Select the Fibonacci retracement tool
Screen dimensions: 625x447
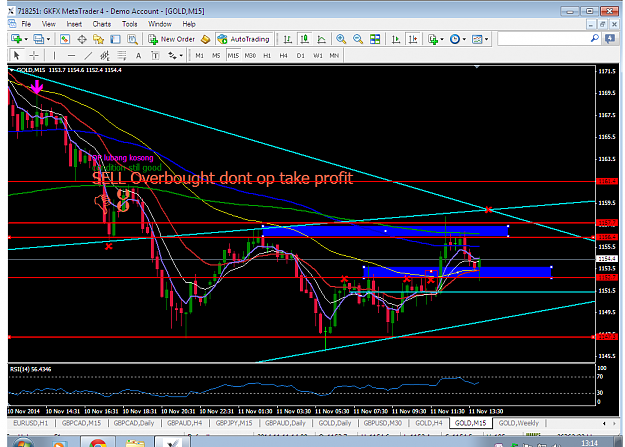click(x=122, y=55)
